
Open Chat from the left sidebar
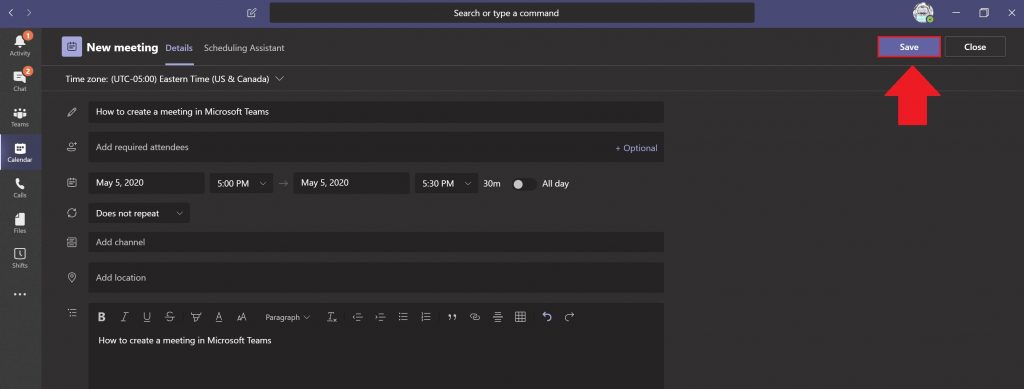(x=20, y=80)
